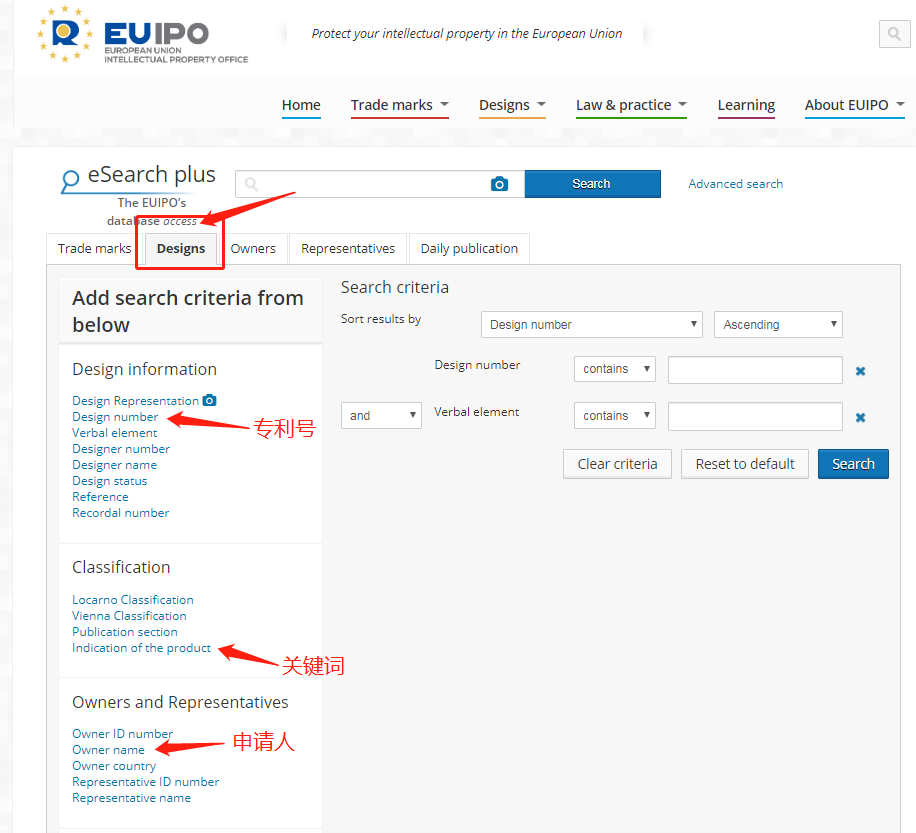
Task: Add the Designer number criterion
Action: coord(121,449)
